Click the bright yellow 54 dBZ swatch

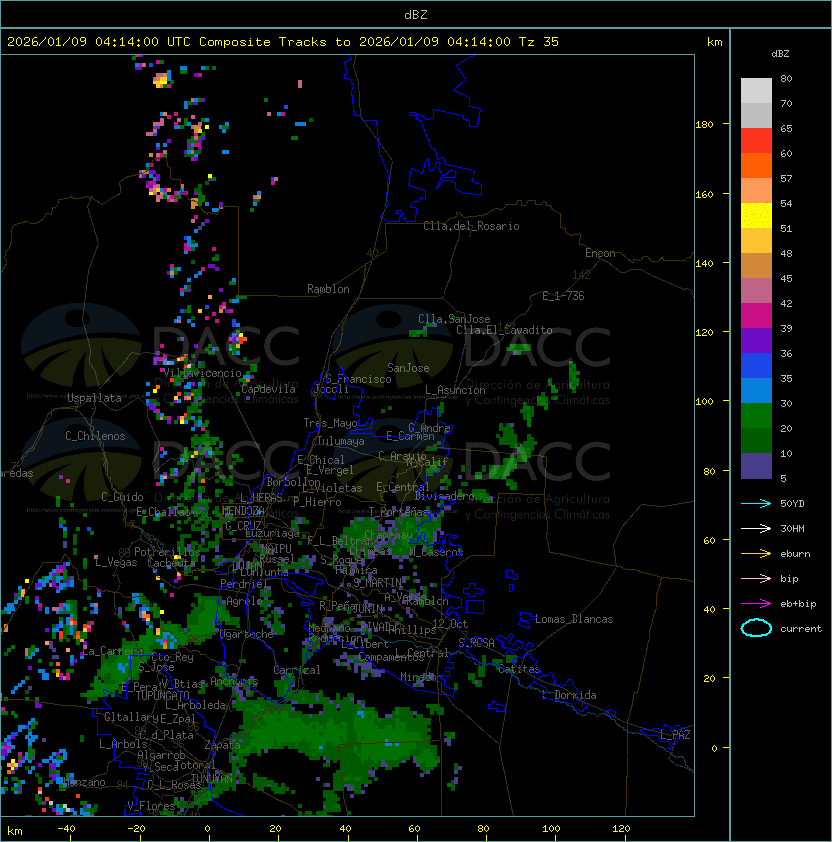pyautogui.click(x=756, y=216)
